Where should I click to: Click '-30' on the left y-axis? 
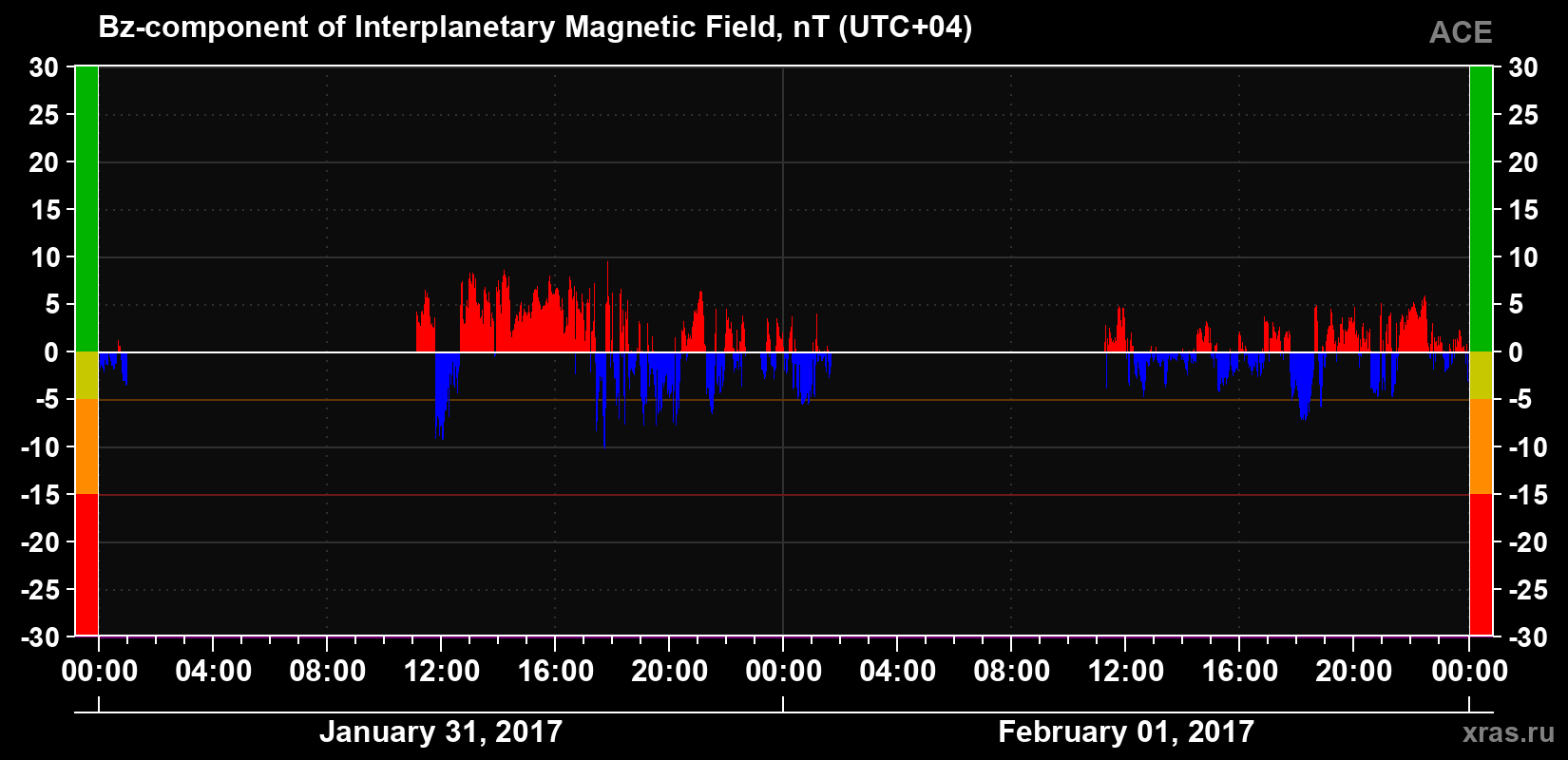tap(40, 637)
